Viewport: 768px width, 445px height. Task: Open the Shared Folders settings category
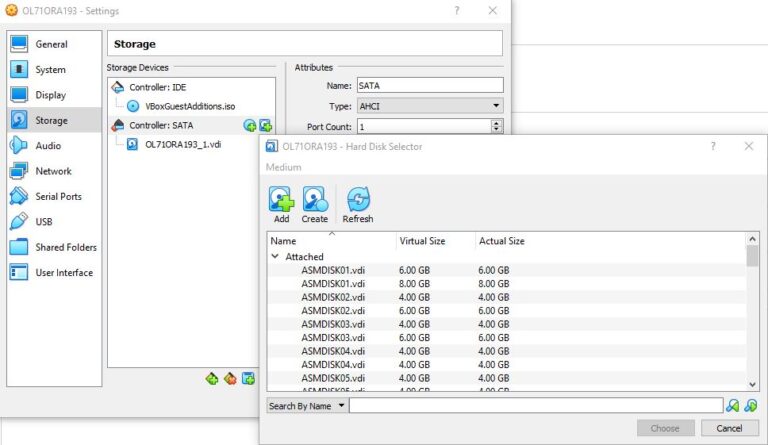tap(54, 247)
